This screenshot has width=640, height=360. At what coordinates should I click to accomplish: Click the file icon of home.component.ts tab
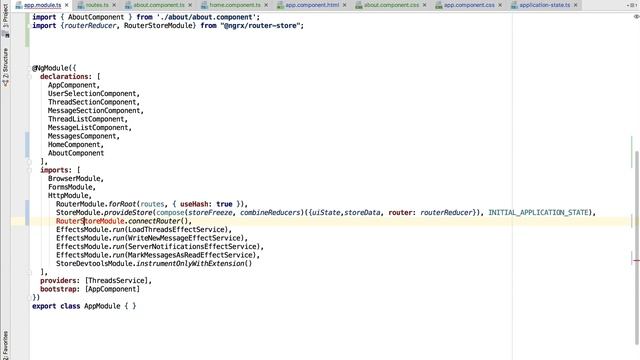tap(204, 5)
